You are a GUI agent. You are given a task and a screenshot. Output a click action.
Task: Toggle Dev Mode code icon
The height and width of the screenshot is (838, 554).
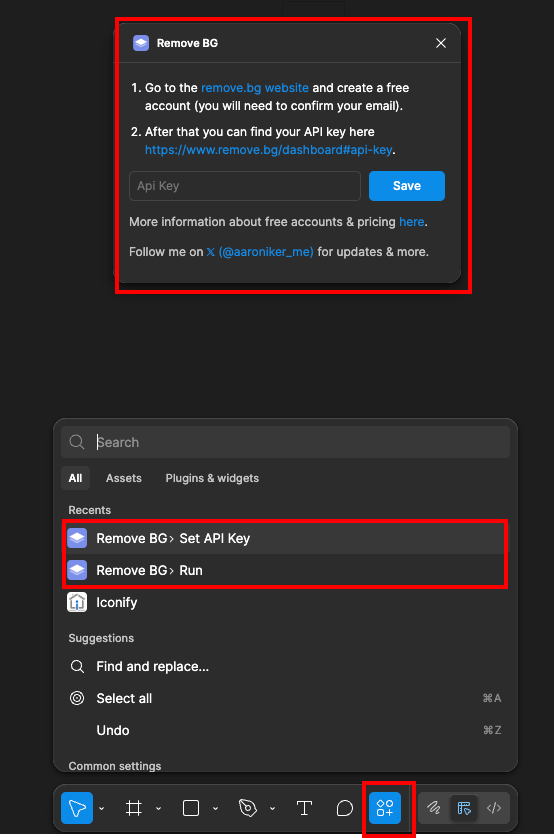[494, 808]
